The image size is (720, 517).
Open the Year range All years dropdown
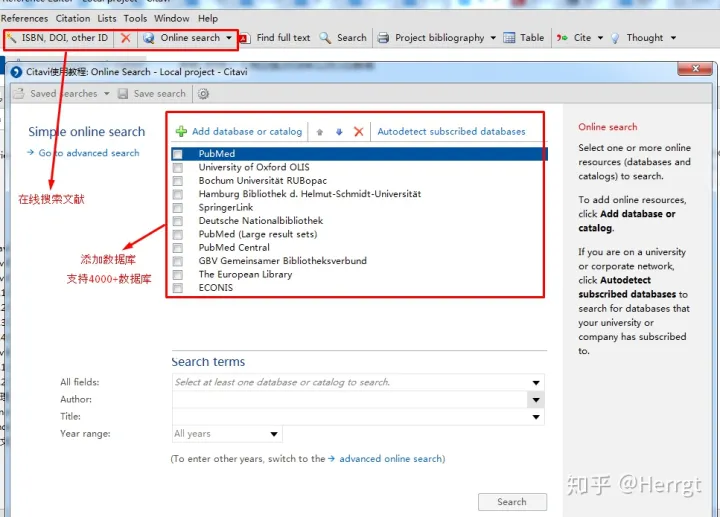click(x=227, y=434)
